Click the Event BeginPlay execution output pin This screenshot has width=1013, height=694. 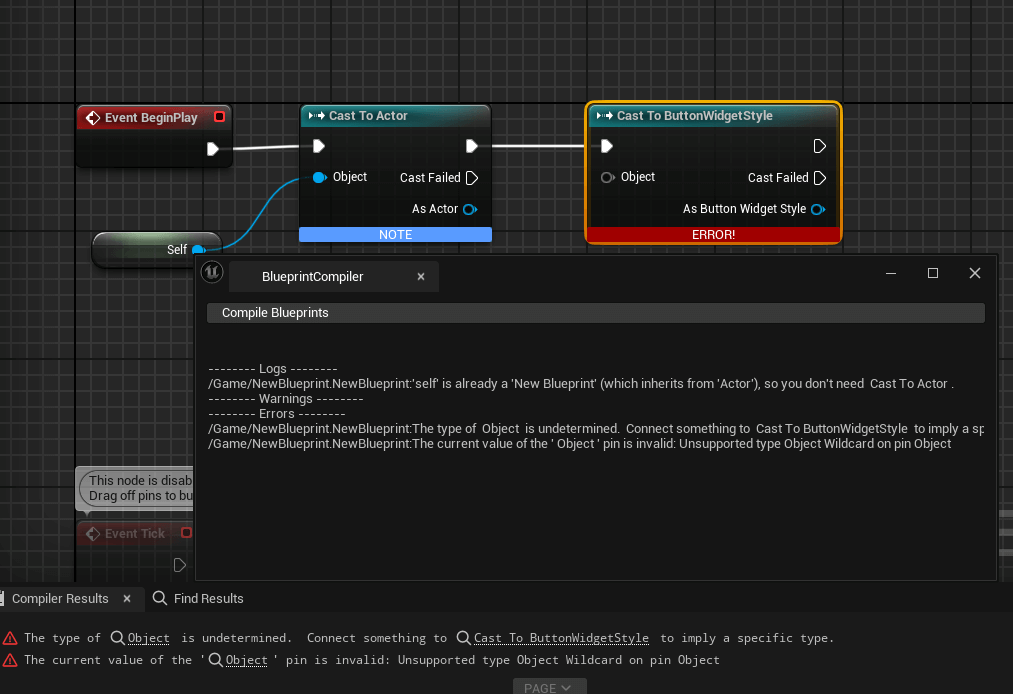(213, 149)
